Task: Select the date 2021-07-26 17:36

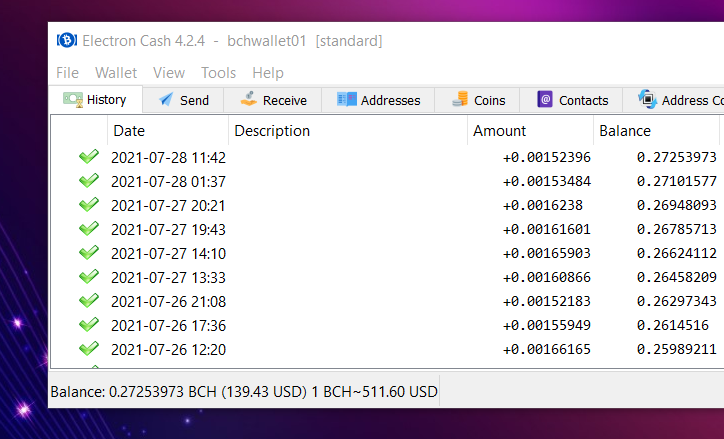Action: 169,326
